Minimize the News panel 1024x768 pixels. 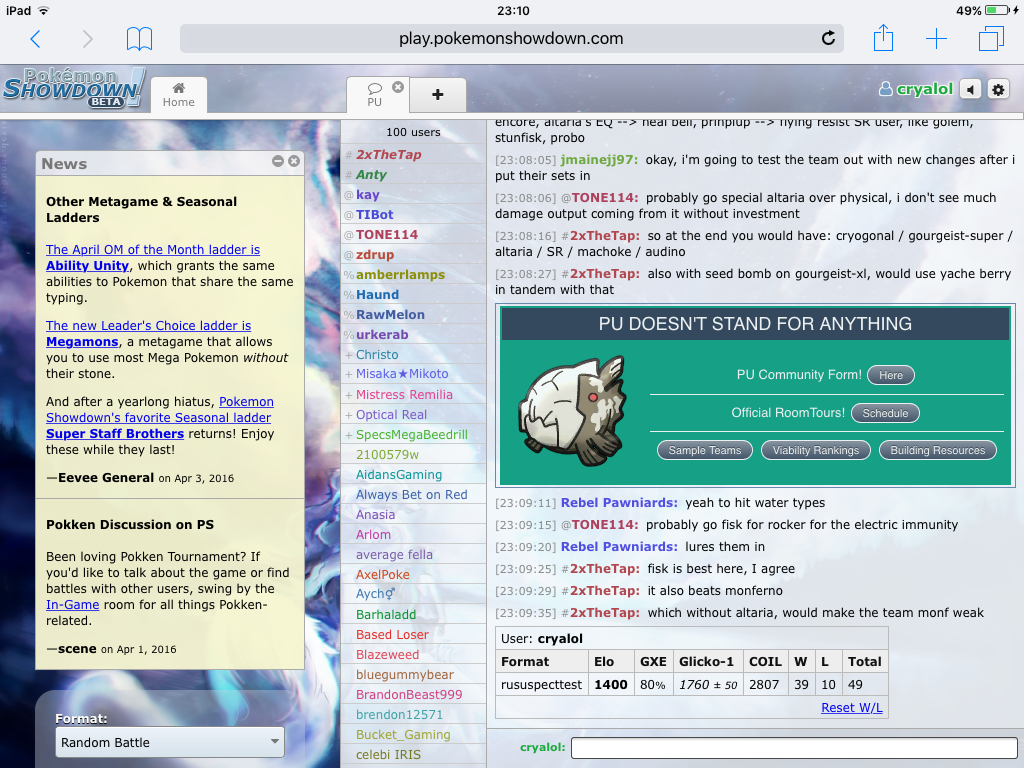click(x=278, y=161)
